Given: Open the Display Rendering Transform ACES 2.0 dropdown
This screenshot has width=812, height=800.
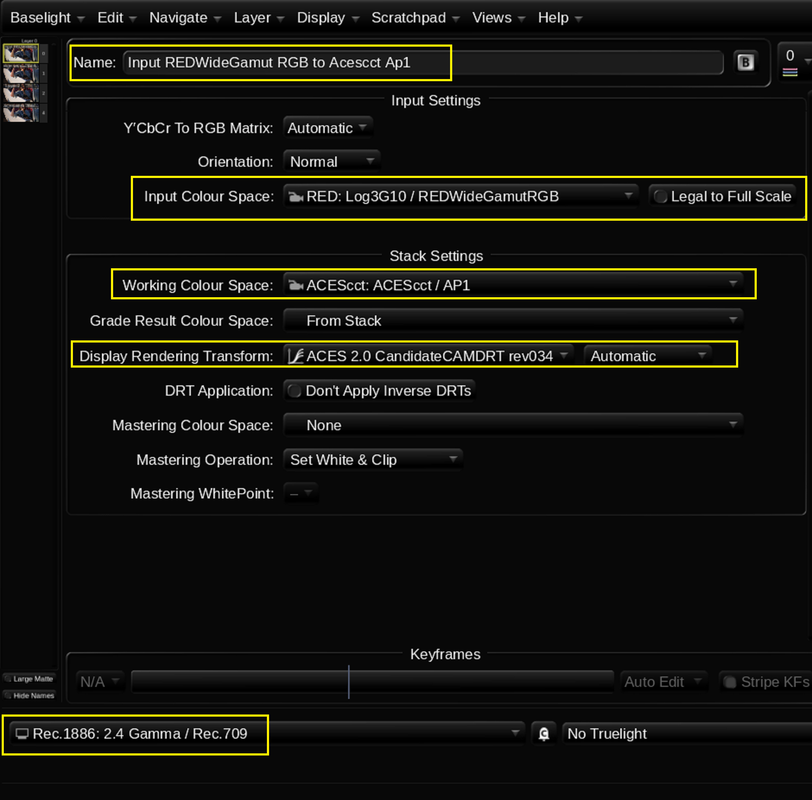Looking at the screenshot, I should [x=429, y=356].
